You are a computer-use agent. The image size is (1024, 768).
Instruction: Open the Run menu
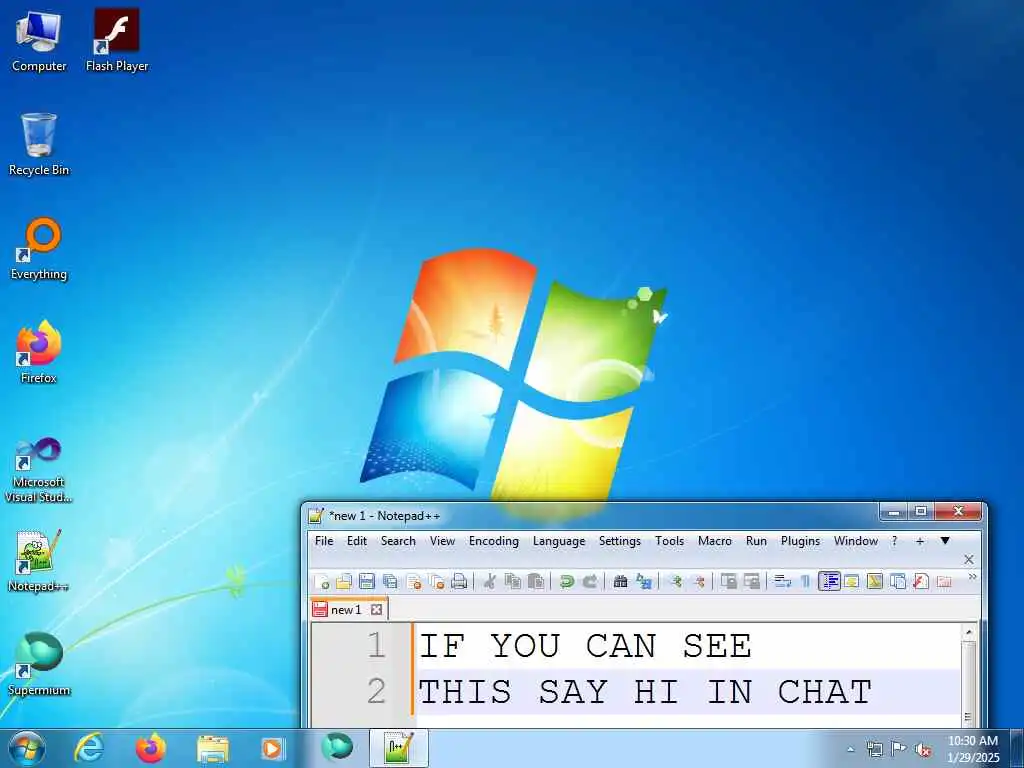click(756, 541)
